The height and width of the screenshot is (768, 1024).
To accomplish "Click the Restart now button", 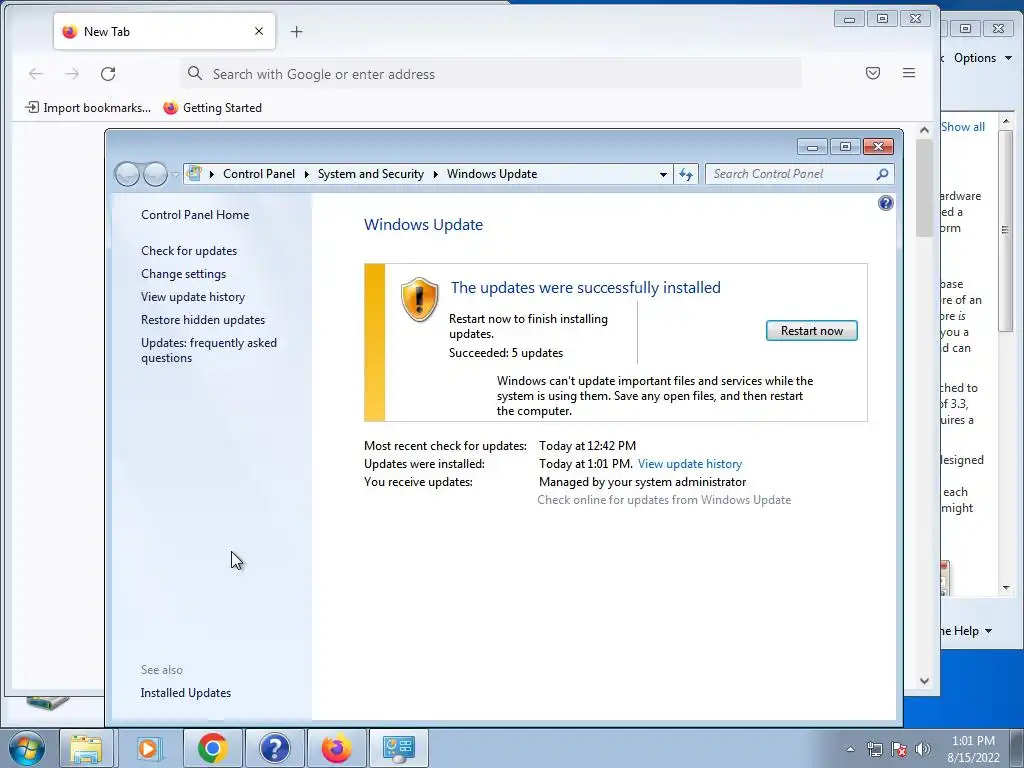I will pyautogui.click(x=811, y=330).
